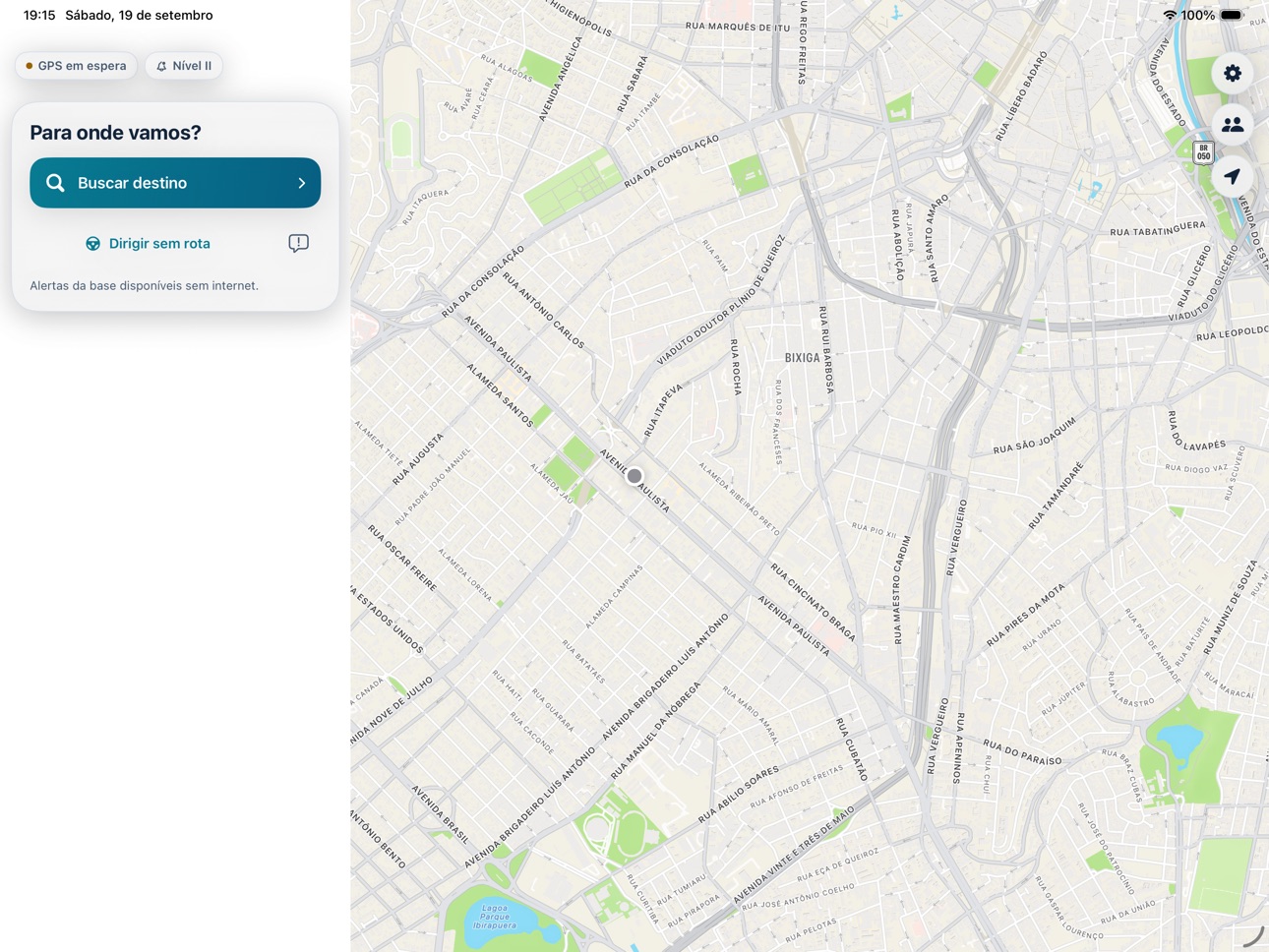Start Dirigir sem rota mode
The height and width of the screenshot is (952, 1269).
click(x=148, y=244)
